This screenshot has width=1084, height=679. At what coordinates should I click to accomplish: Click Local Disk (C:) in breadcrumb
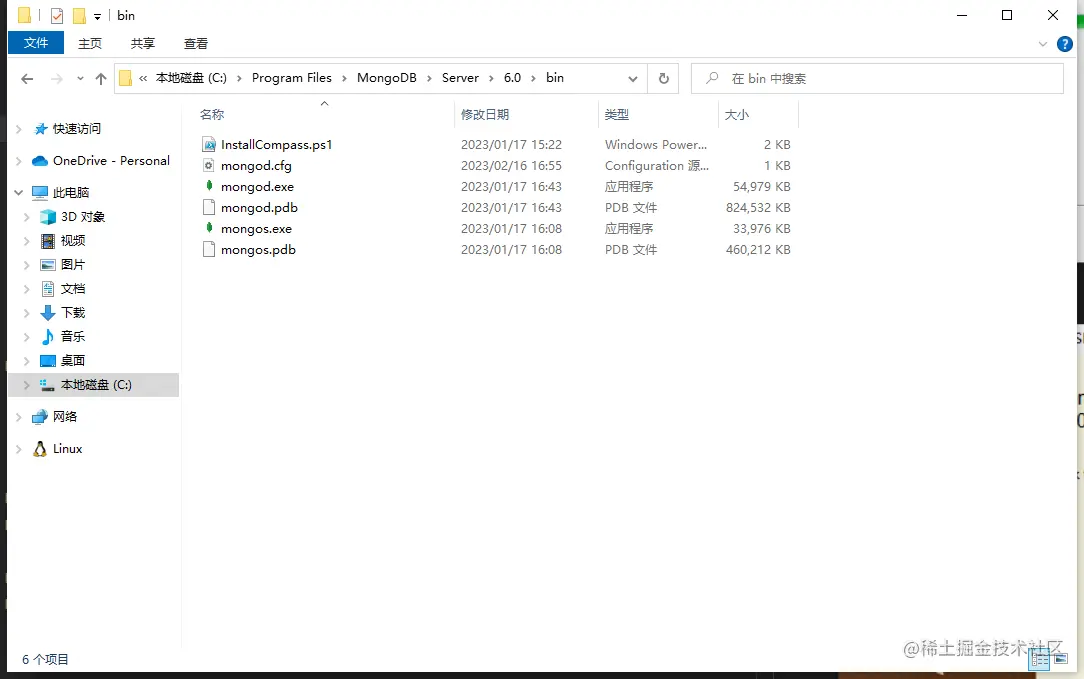click(191, 78)
